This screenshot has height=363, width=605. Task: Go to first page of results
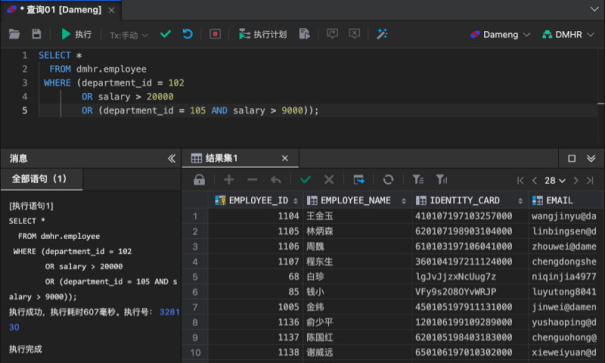pos(520,181)
